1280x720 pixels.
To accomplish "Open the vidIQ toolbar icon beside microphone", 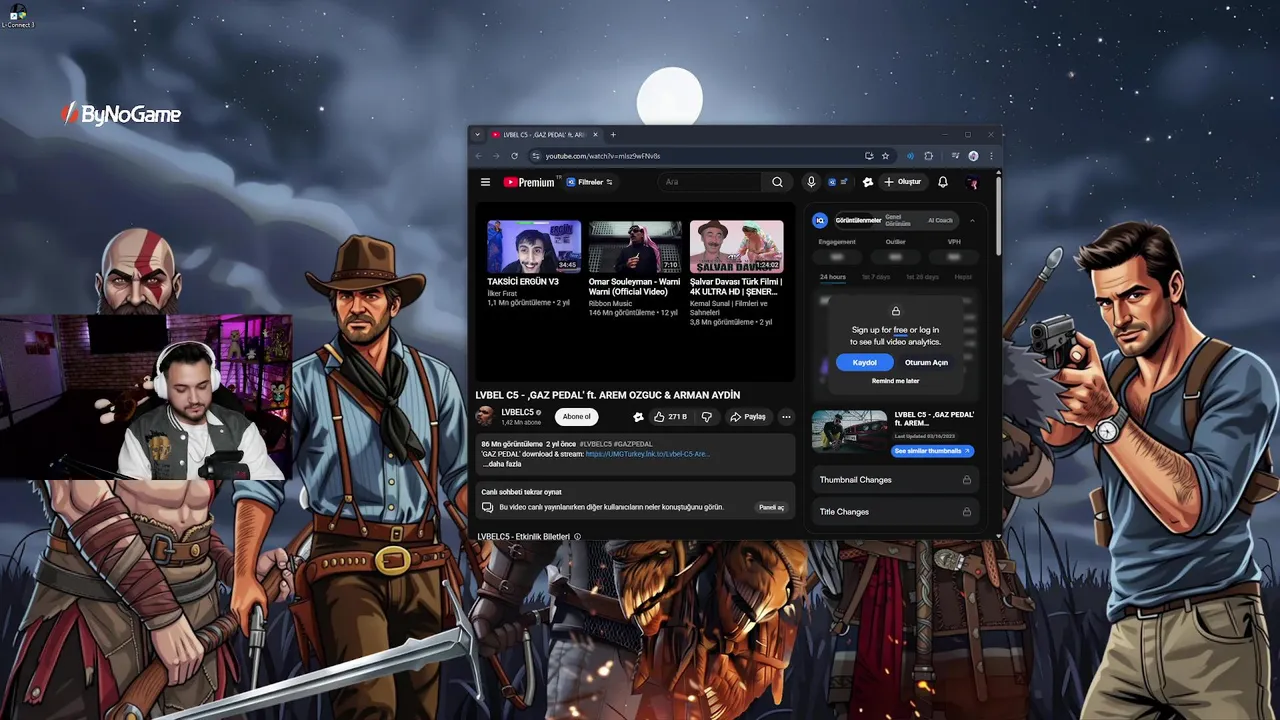I will point(837,182).
